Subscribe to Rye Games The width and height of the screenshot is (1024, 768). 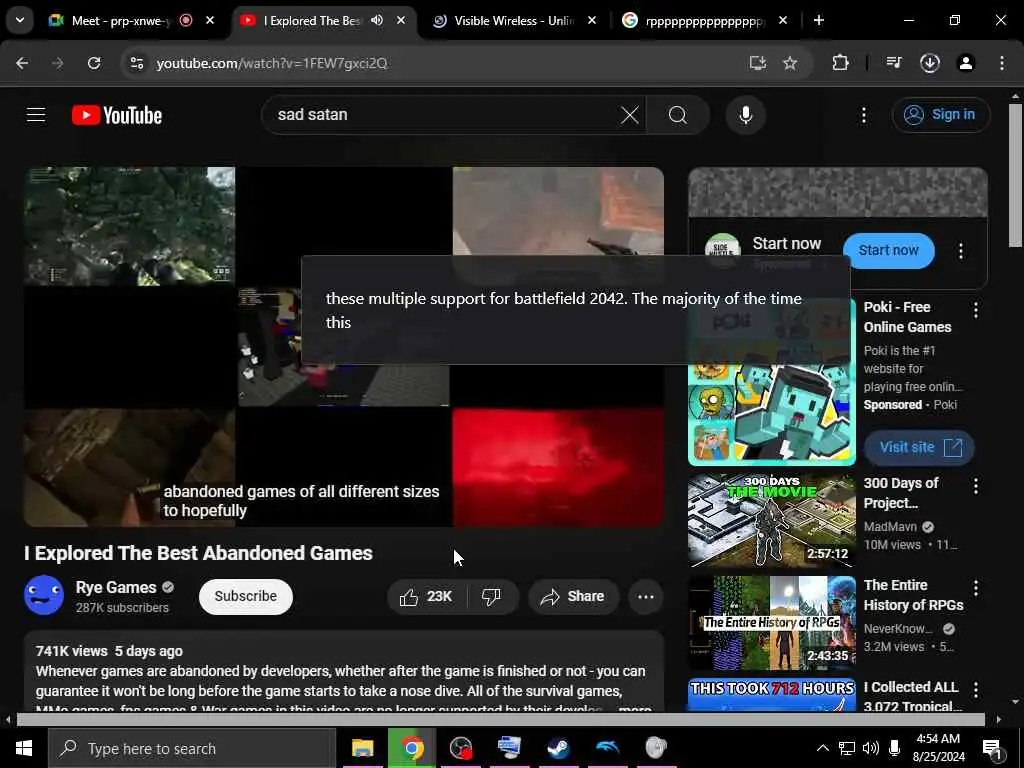tap(246, 596)
